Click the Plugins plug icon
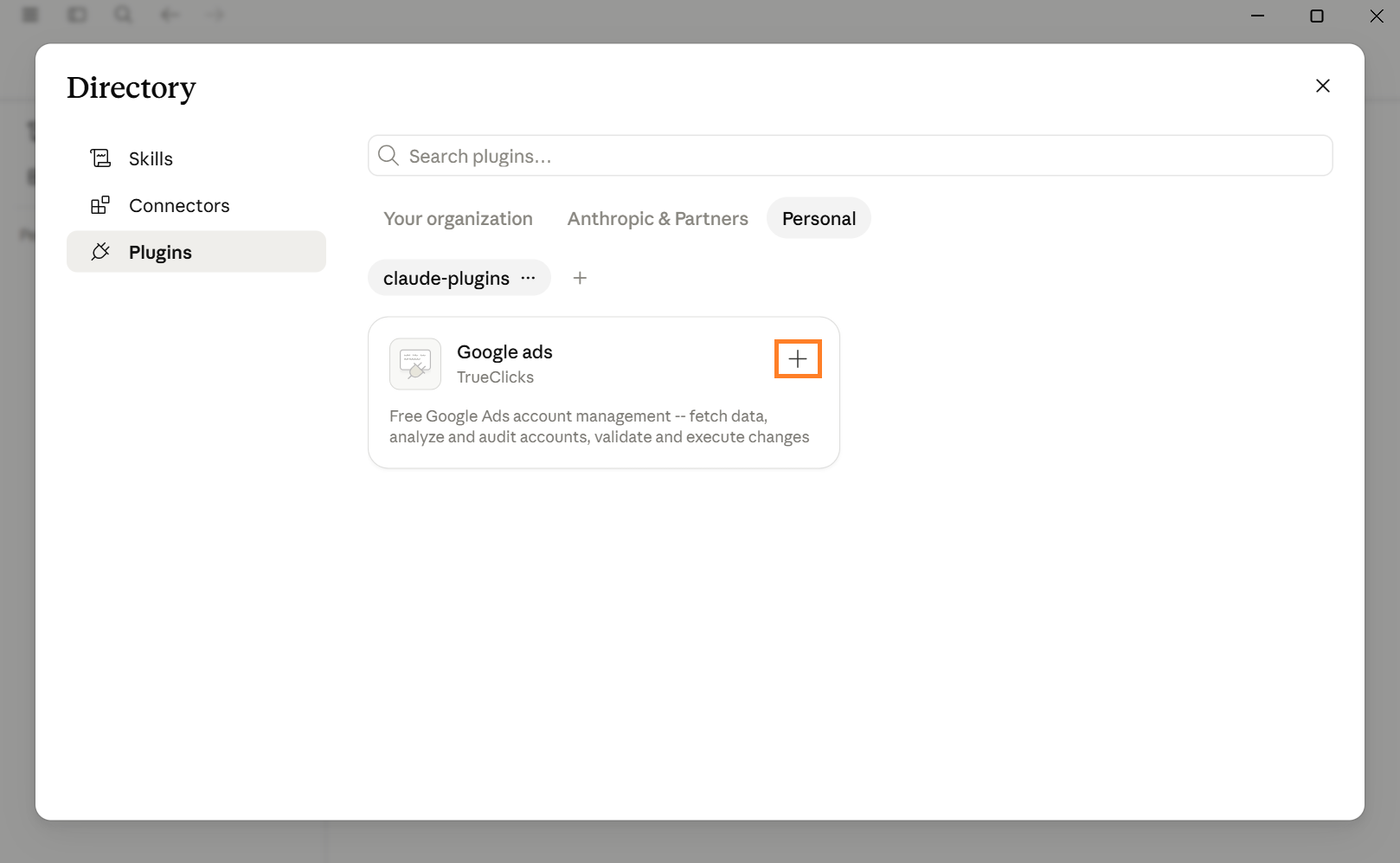Image resolution: width=1400 pixels, height=863 pixels. pos(100,252)
